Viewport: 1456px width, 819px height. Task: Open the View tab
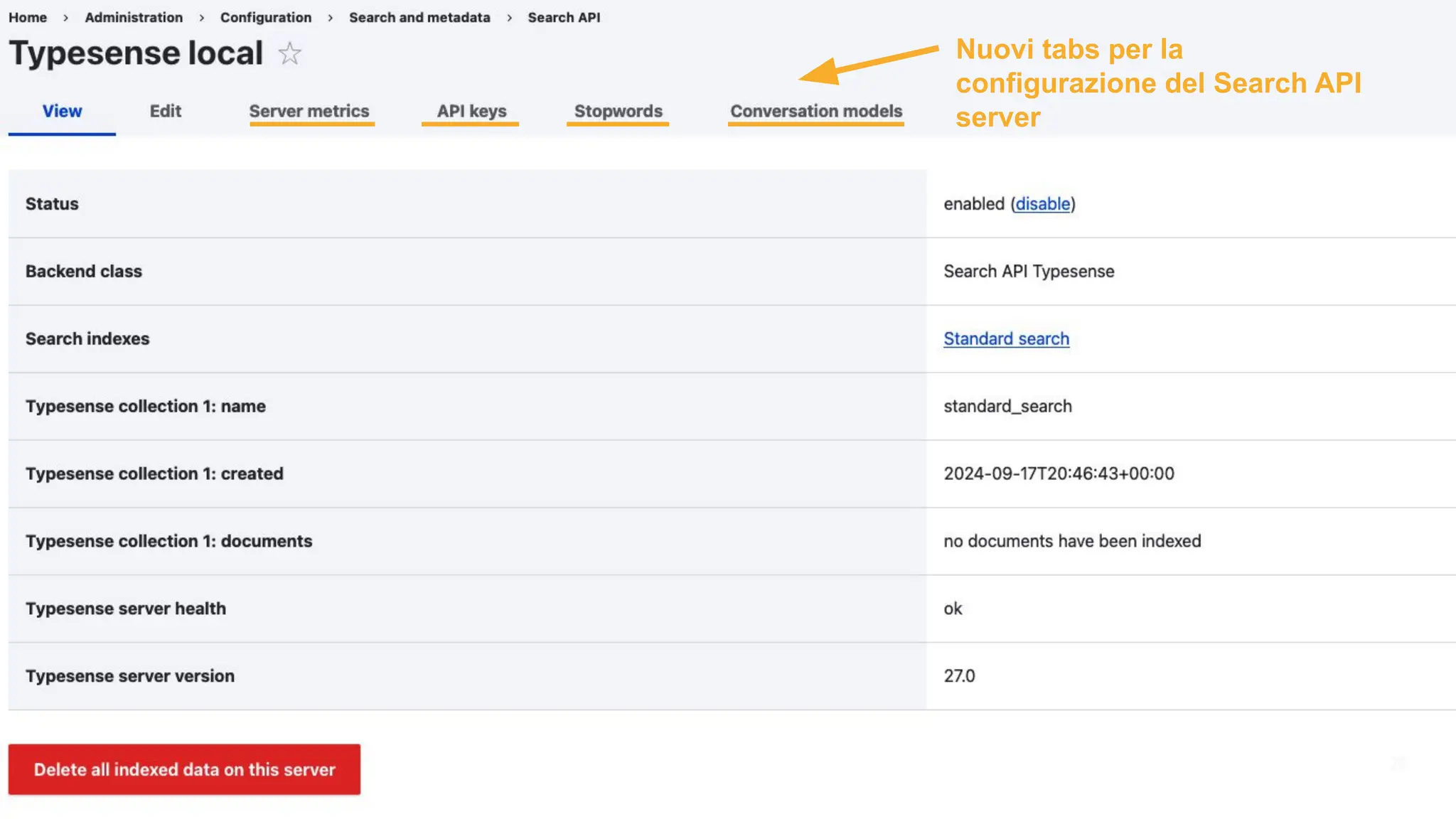click(x=62, y=111)
